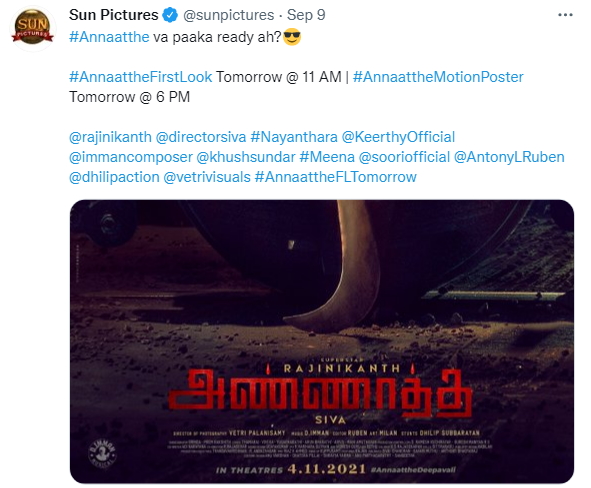This screenshot has width=591, height=488.
Task: Open the #AnnaattheMotionPoster hashtag
Action: pos(438,77)
